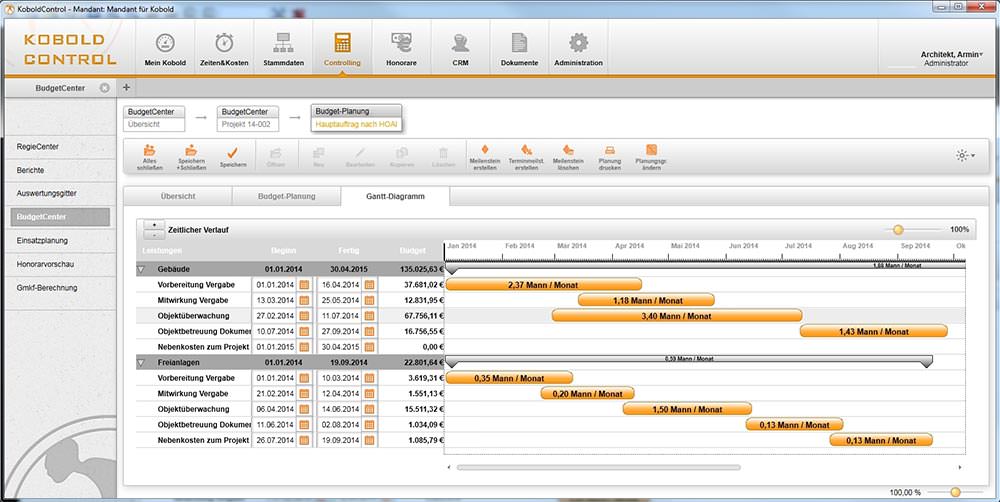The height and width of the screenshot is (502, 1000).
Task: Open Gmkf-Berechnung in the sidebar
Action: coord(61,288)
